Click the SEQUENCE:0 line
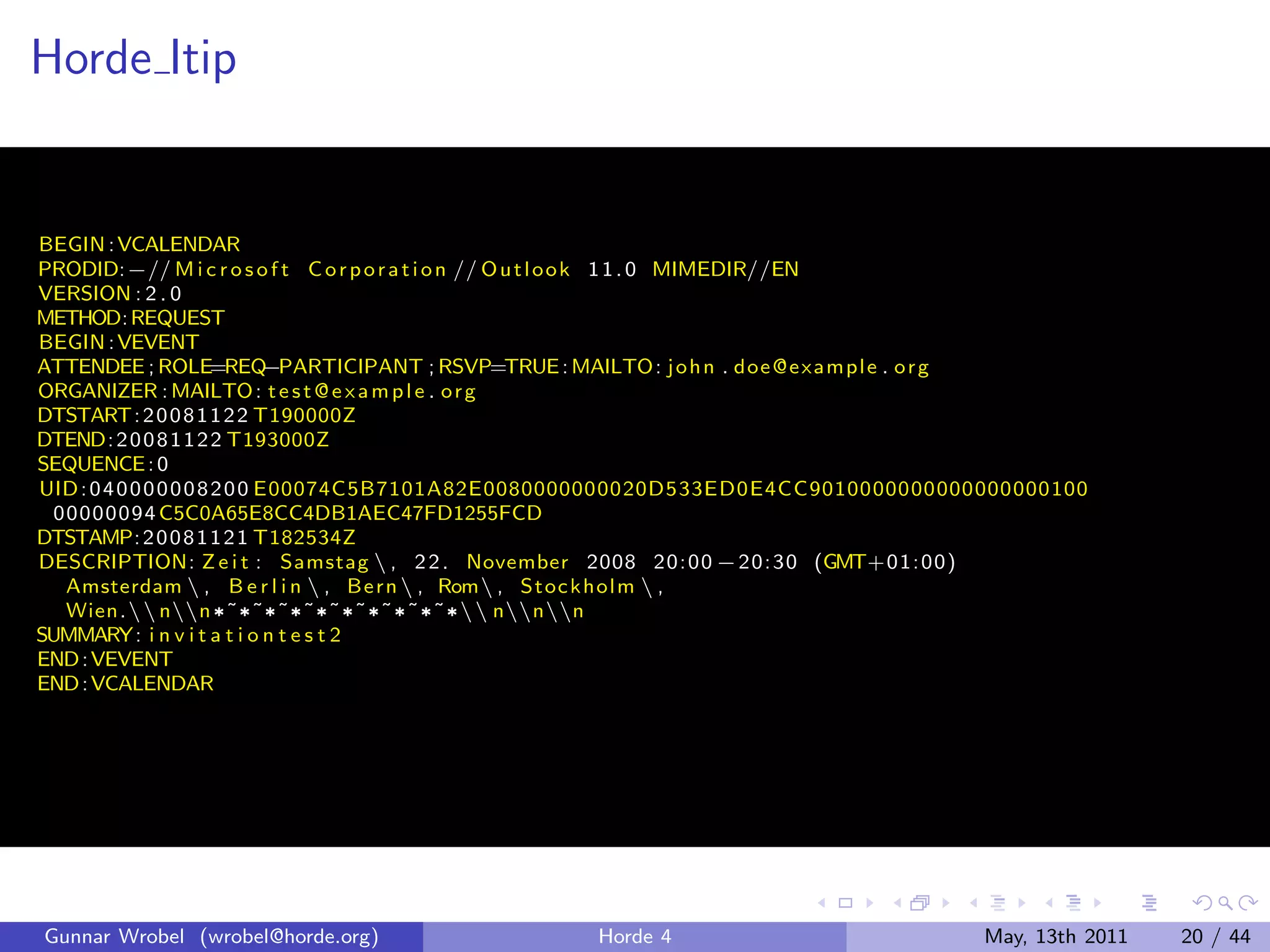The height and width of the screenshot is (952, 1270). tap(103, 464)
